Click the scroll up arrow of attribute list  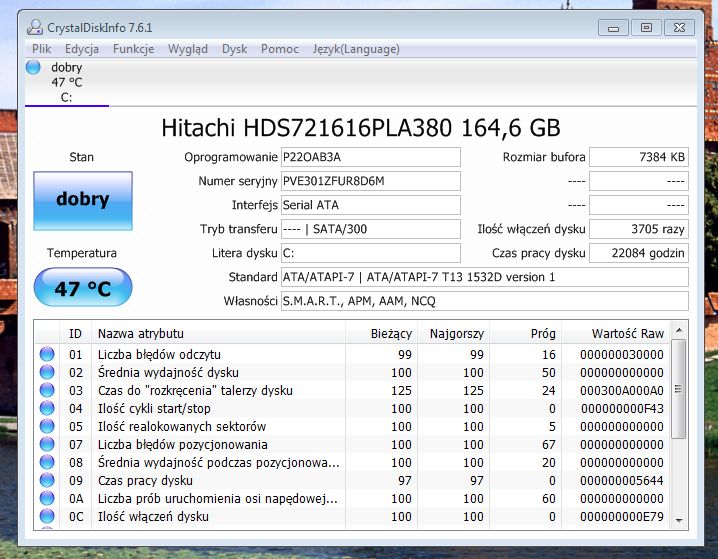coord(679,330)
